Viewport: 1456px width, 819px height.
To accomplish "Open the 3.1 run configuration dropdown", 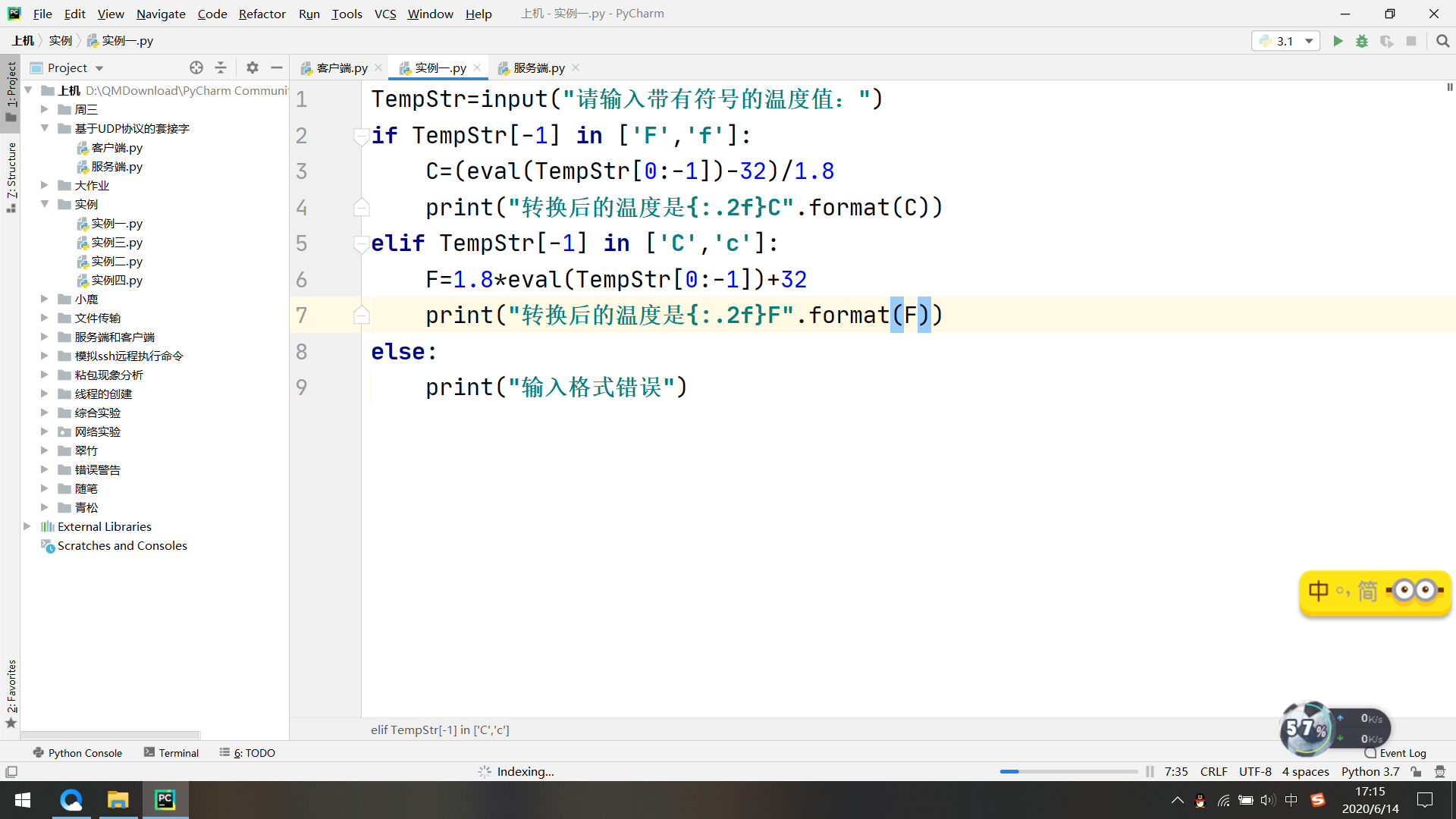I will coord(1286,41).
